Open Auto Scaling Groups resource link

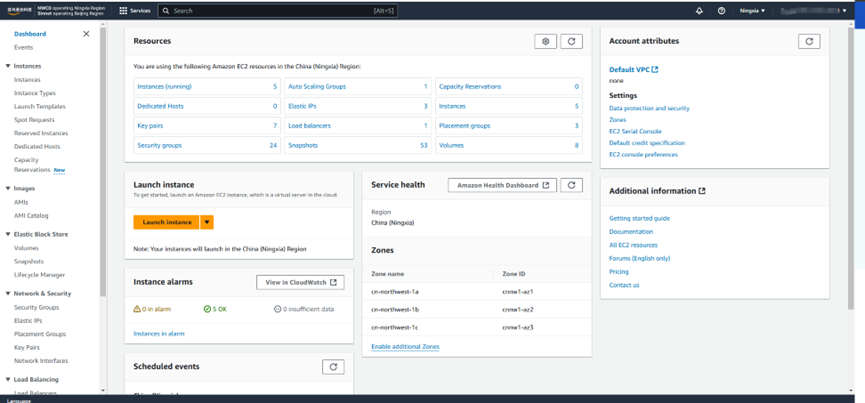[x=317, y=87]
